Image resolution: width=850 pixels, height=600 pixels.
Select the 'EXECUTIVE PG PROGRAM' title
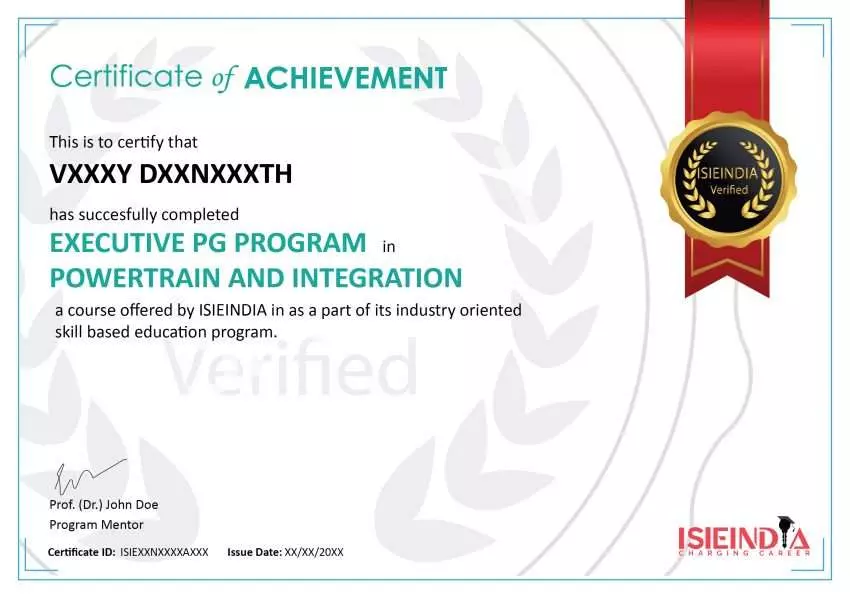[208, 242]
